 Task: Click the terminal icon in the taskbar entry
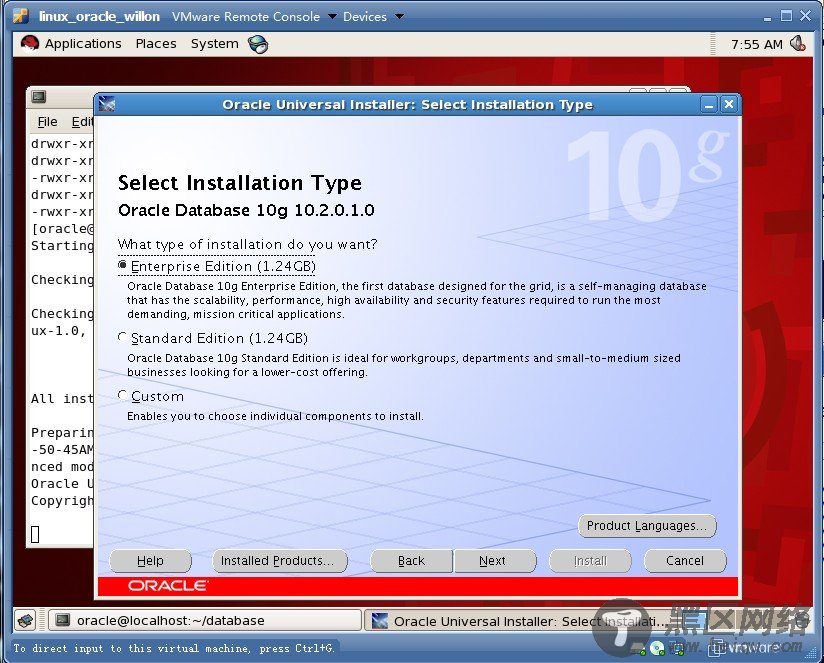click(x=63, y=620)
